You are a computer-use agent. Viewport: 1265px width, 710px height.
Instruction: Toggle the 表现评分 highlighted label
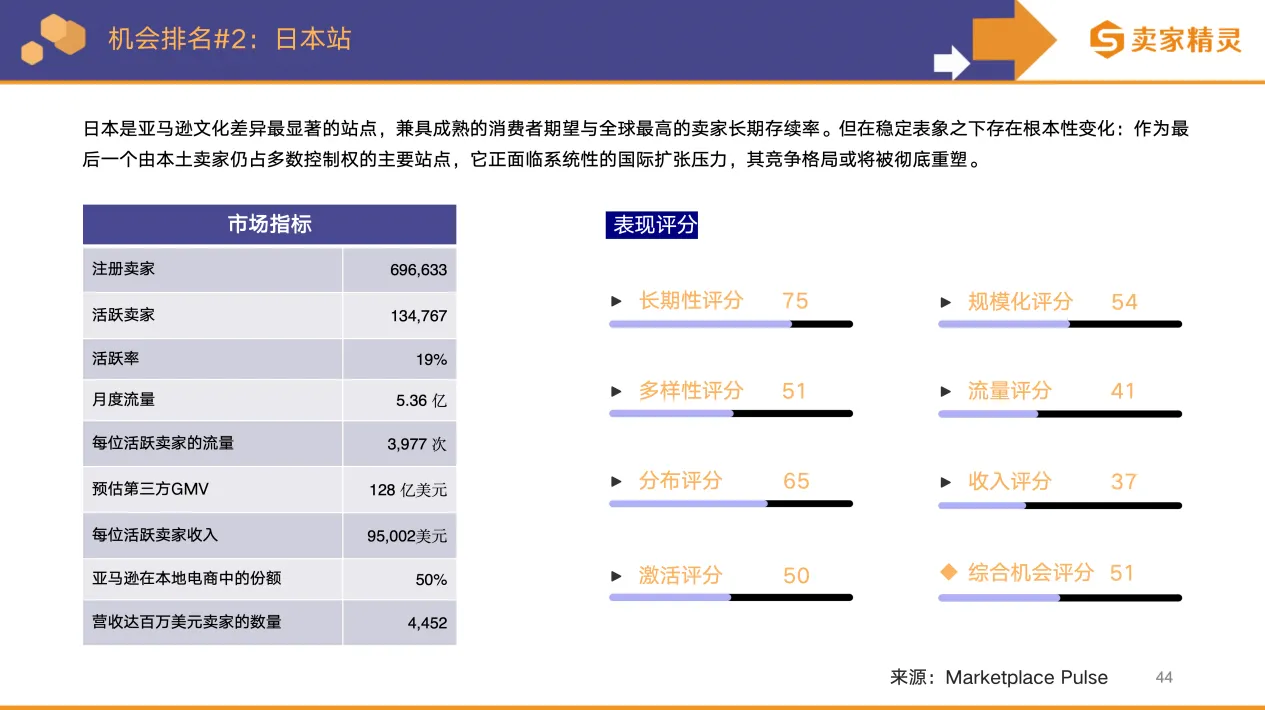click(652, 225)
